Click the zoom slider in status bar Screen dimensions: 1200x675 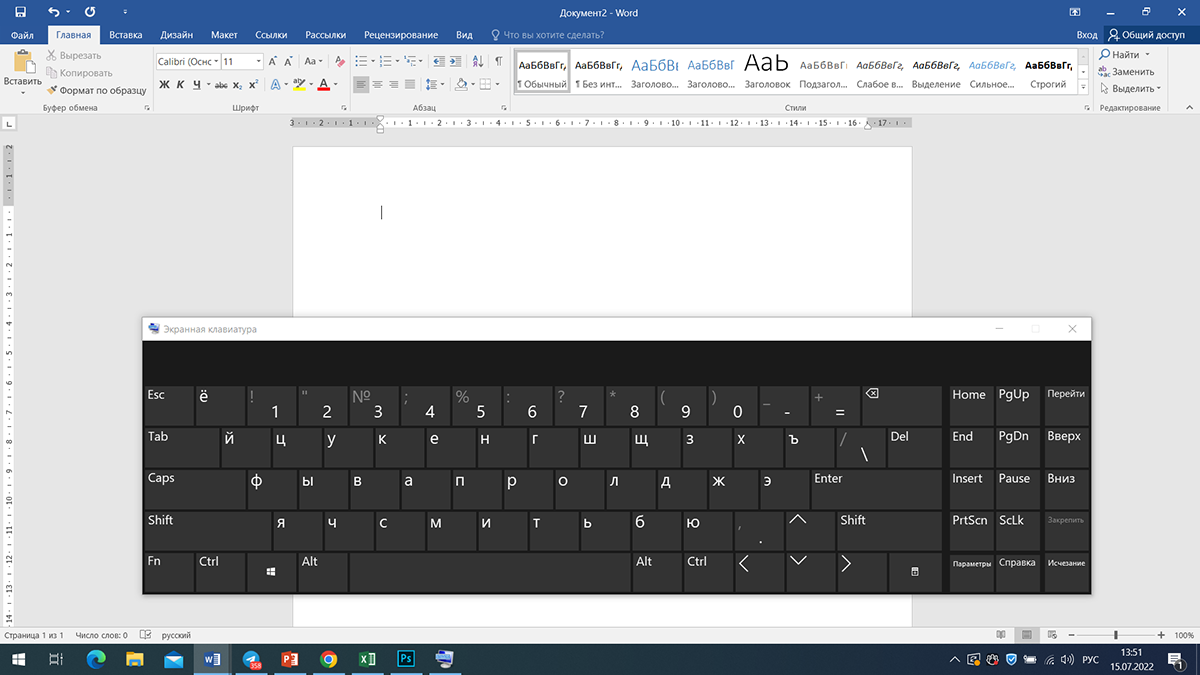click(x=1116, y=635)
